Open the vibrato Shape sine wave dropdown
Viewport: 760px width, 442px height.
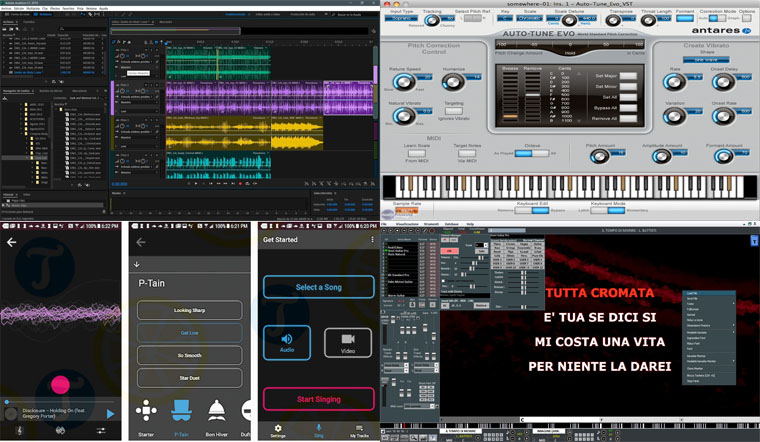(x=706, y=60)
